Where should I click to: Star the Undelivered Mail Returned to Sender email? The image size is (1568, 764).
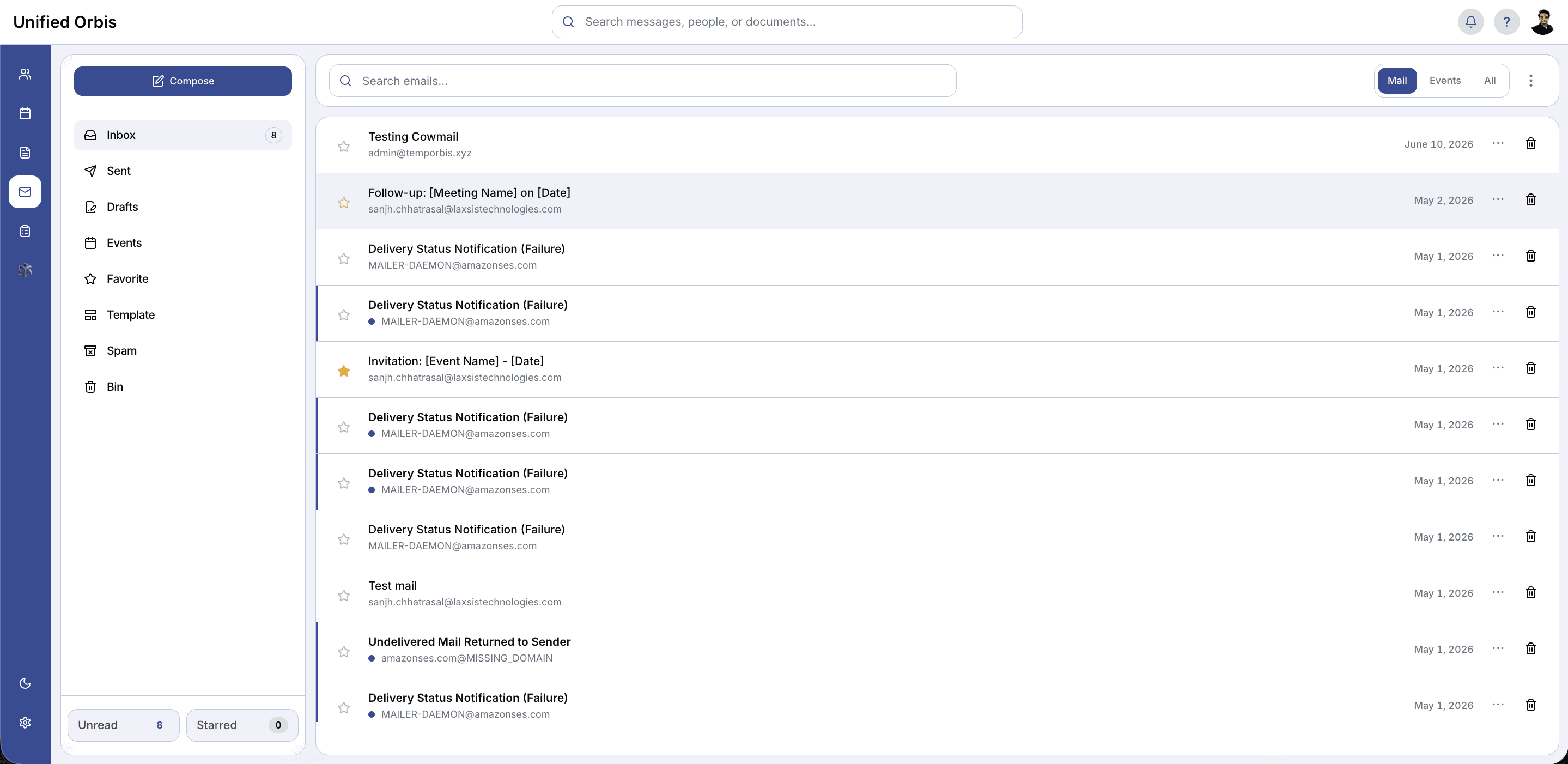click(x=344, y=651)
